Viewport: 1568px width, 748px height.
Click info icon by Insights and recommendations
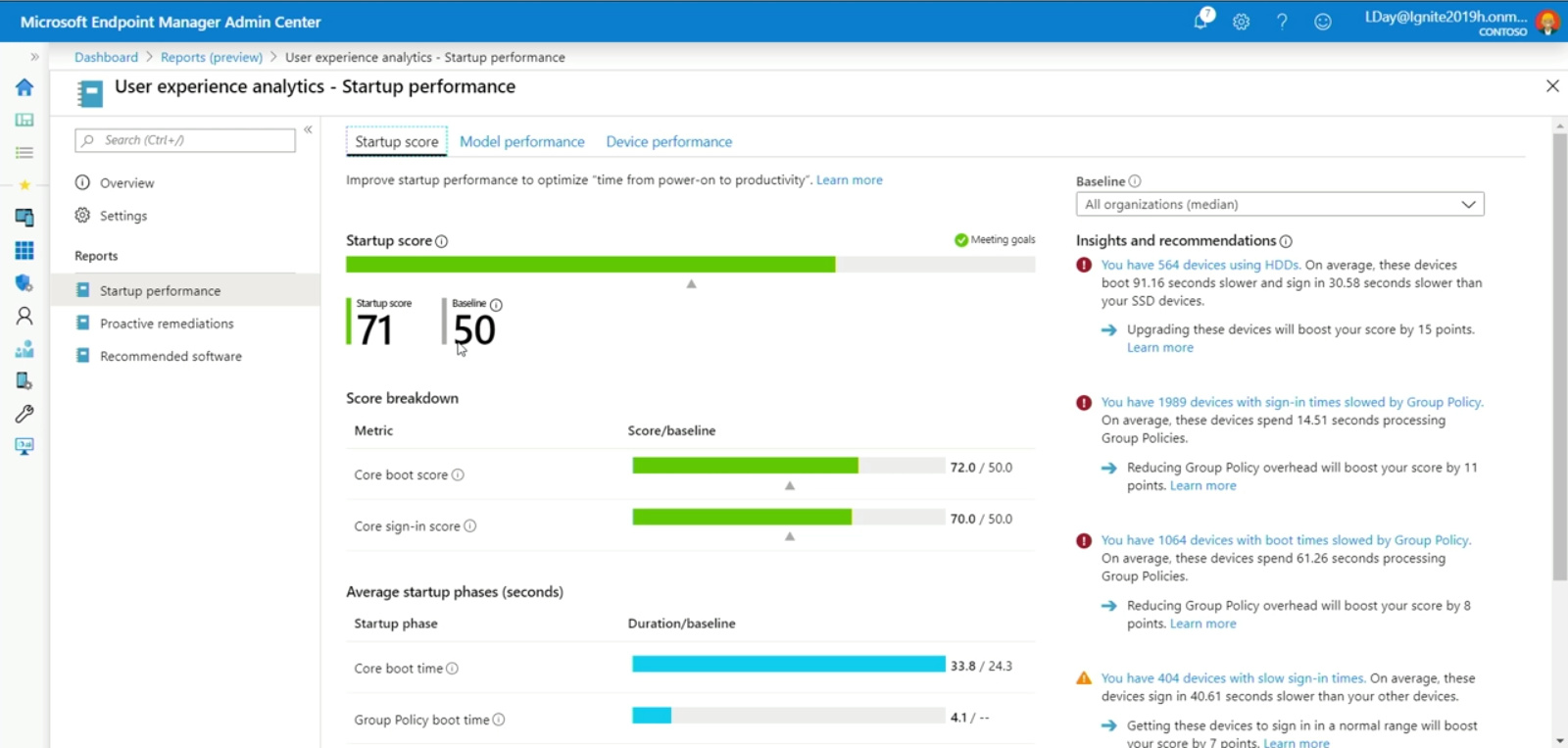click(1286, 241)
